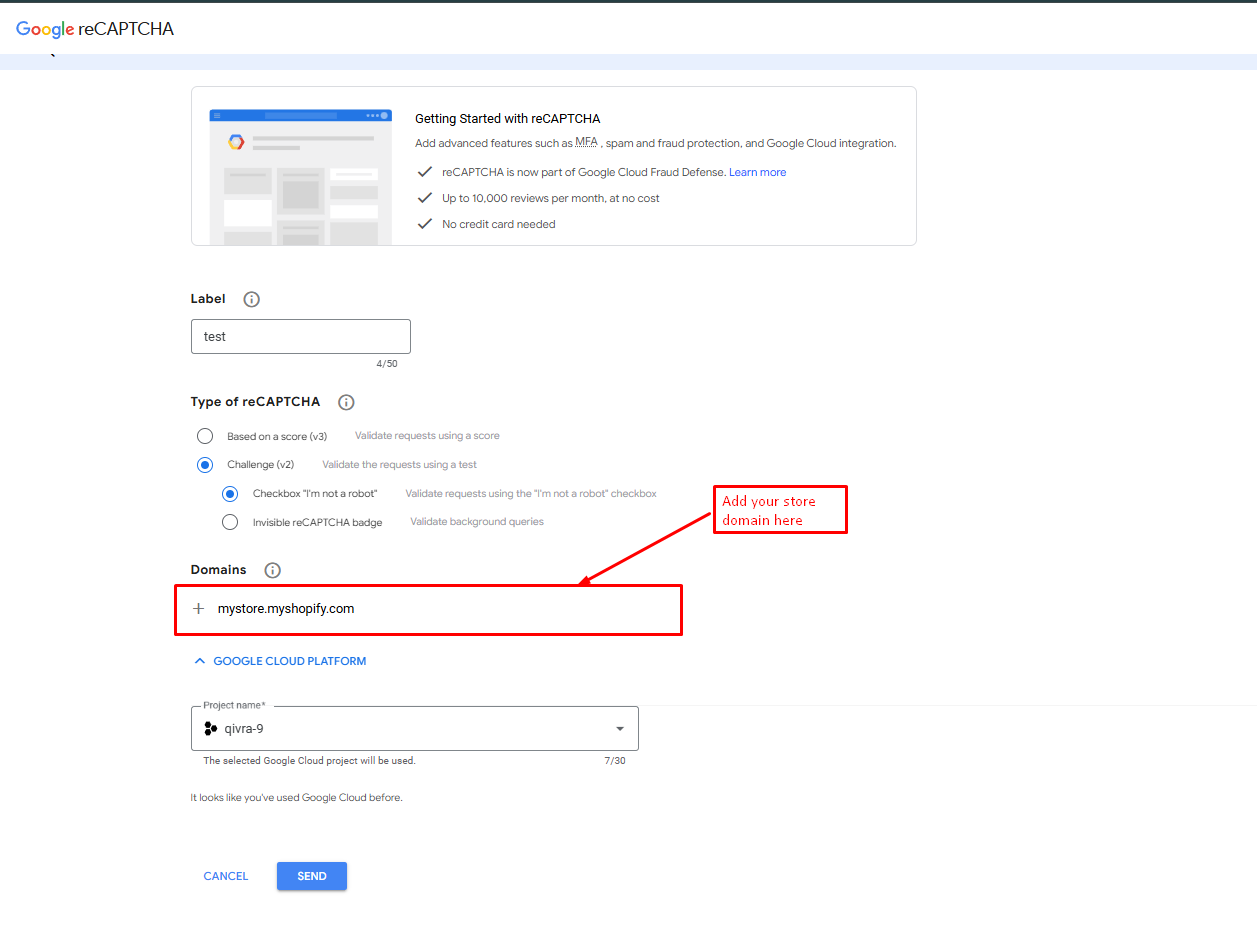Open the info icon next to Domains
Viewport: 1257px width, 946px height.
[272, 570]
